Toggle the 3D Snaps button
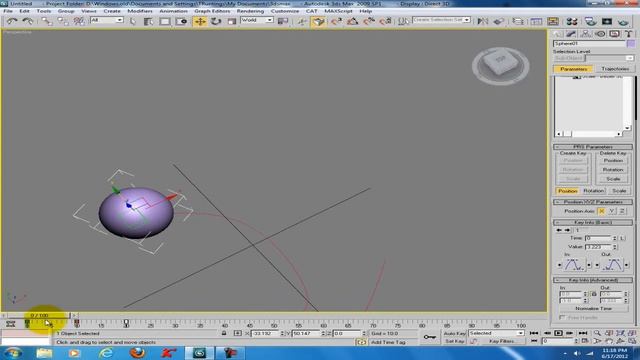This screenshot has width=640, height=360. [319, 21]
